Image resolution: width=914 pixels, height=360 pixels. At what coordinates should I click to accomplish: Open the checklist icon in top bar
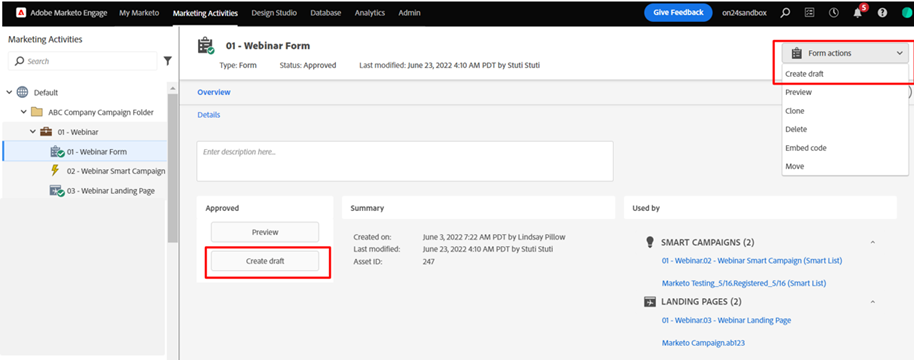click(810, 13)
